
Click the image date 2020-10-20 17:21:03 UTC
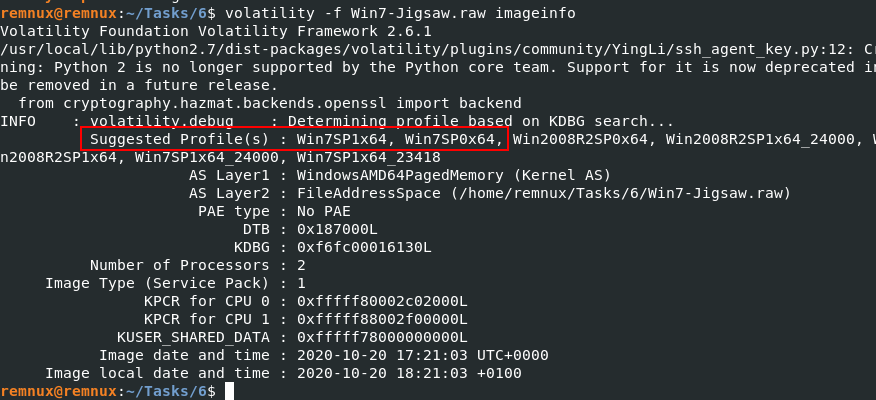coord(423,355)
